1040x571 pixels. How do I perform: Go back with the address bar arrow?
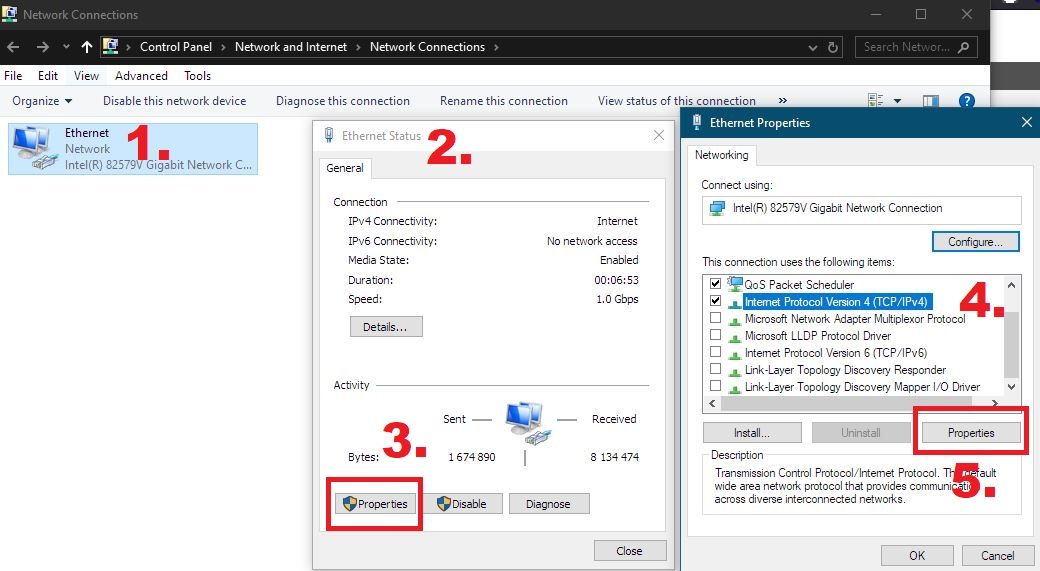coord(13,47)
